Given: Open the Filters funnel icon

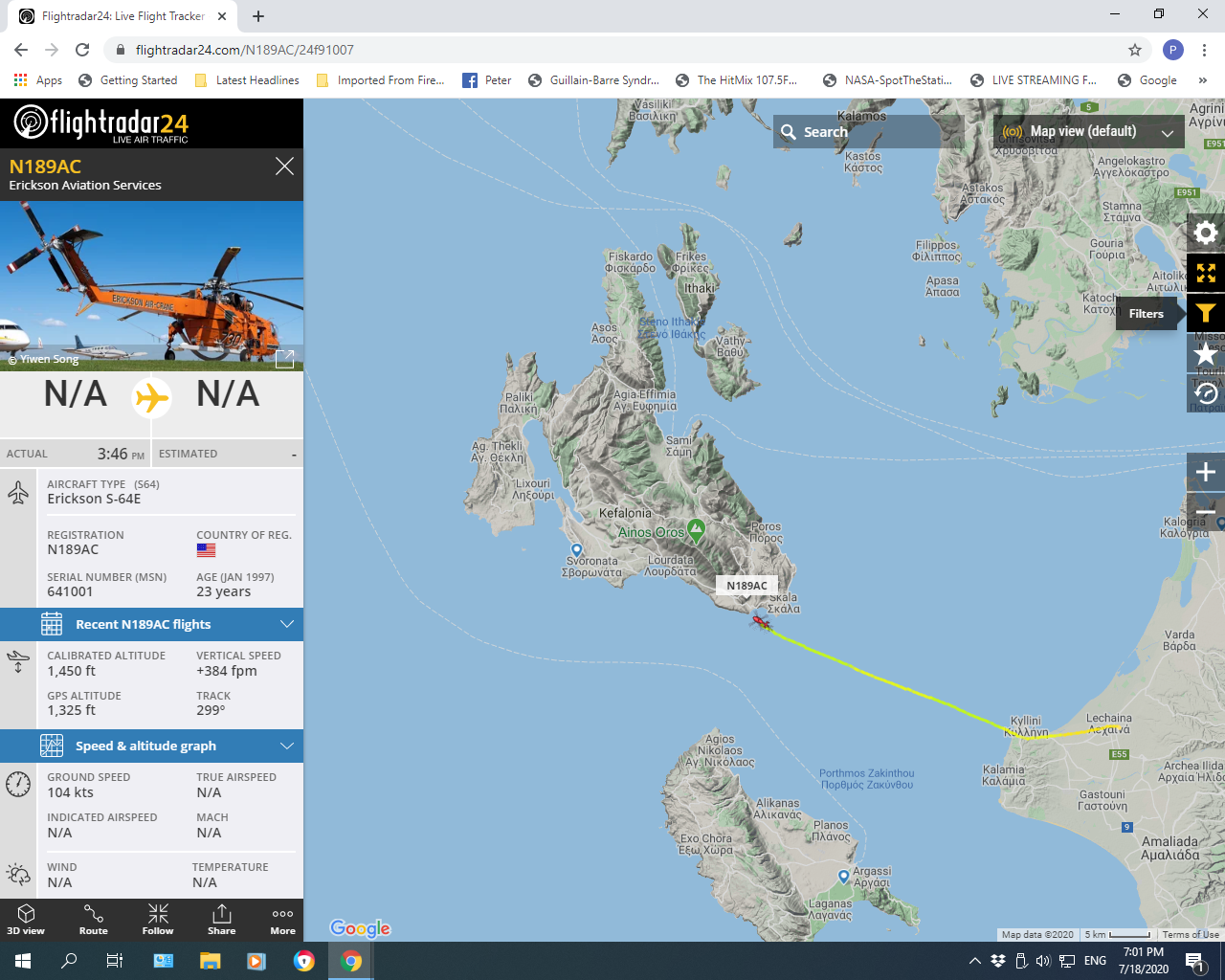Looking at the screenshot, I should [x=1206, y=313].
